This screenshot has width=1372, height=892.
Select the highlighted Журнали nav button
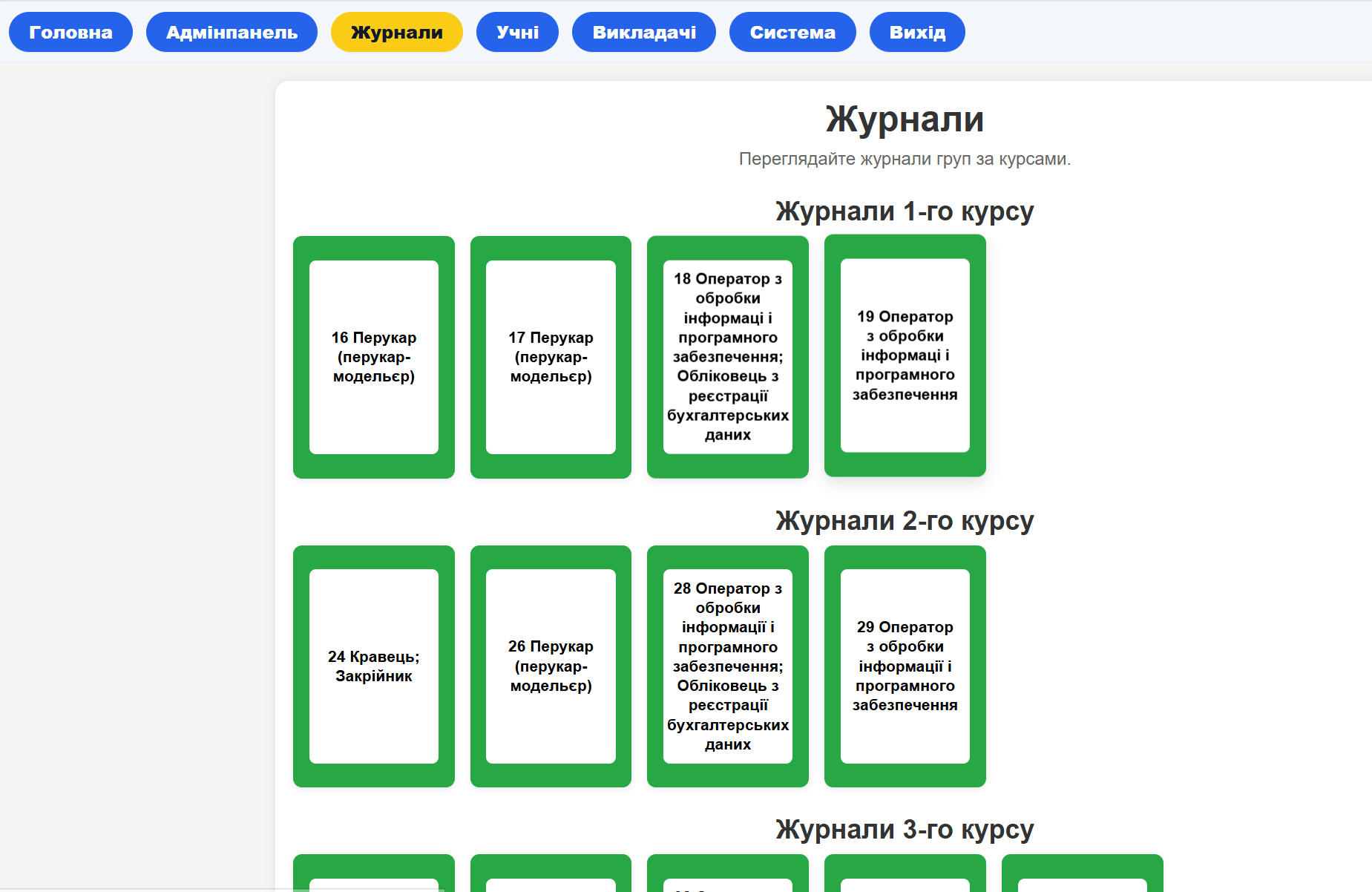coord(396,32)
